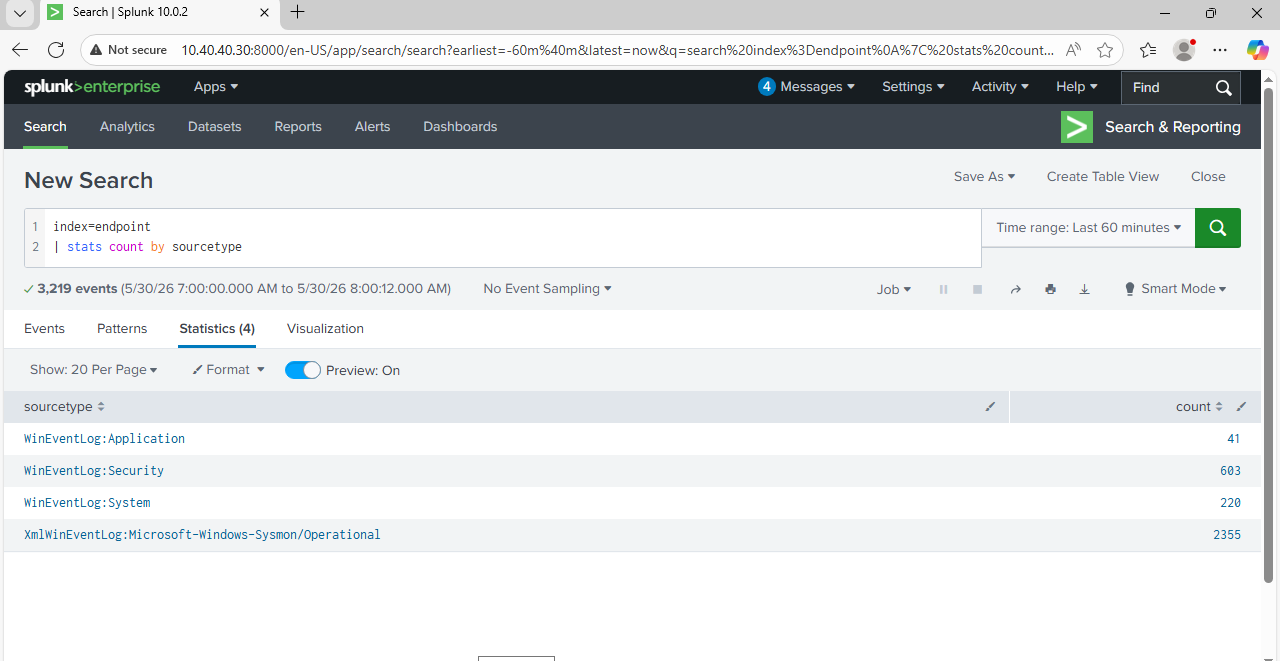The width and height of the screenshot is (1280, 661).
Task: Sort by the sourcetype column arrows
Action: [101, 407]
